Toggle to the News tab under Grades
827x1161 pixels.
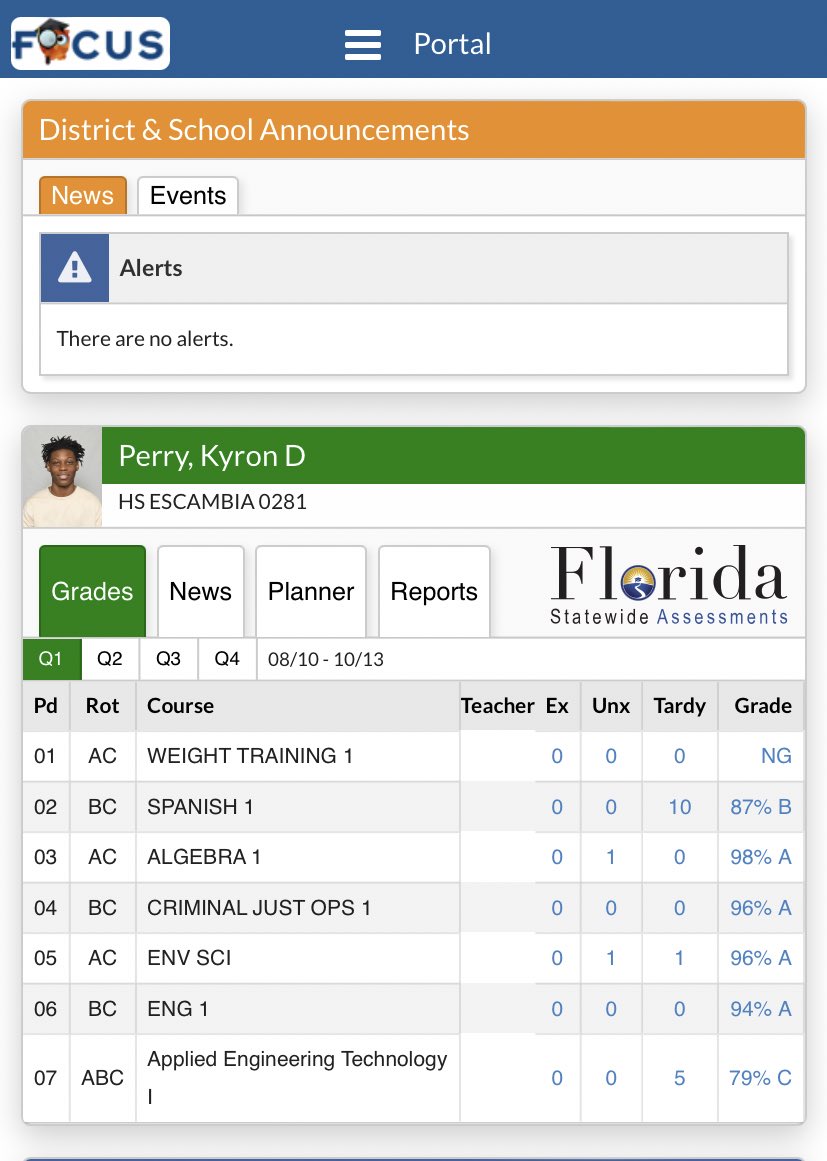click(x=200, y=591)
